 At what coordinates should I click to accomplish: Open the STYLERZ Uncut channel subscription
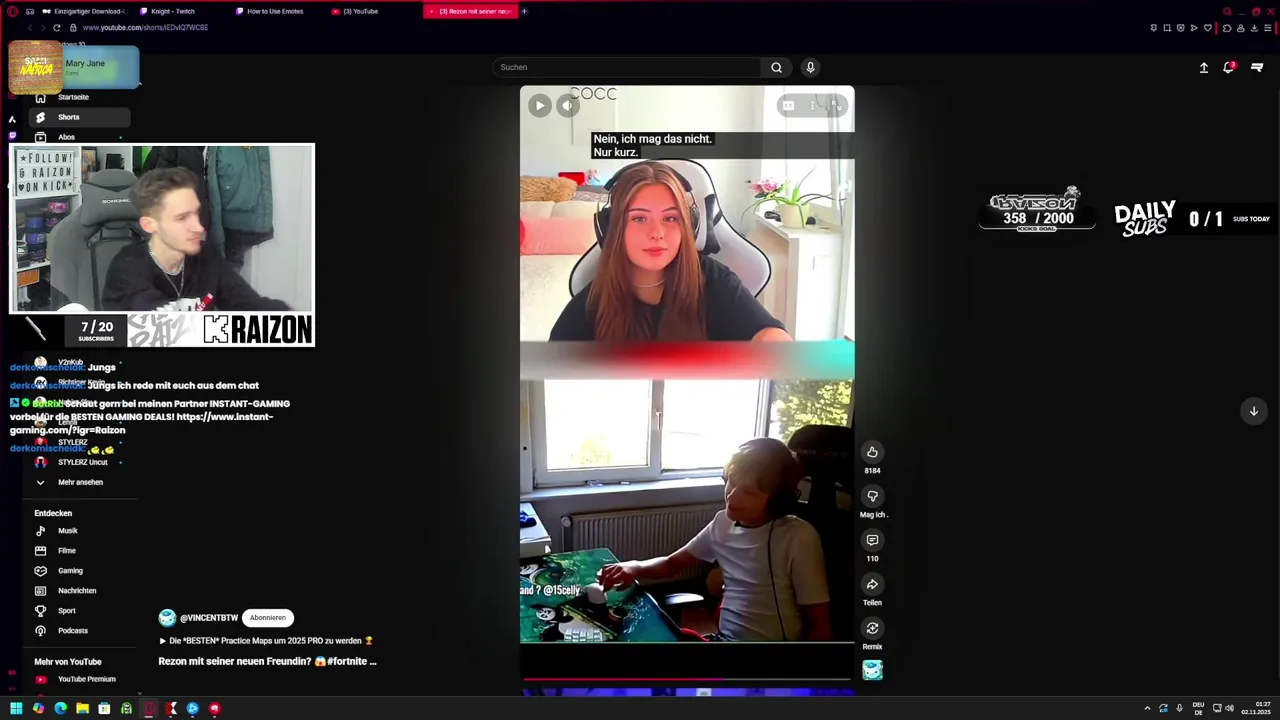click(80, 462)
